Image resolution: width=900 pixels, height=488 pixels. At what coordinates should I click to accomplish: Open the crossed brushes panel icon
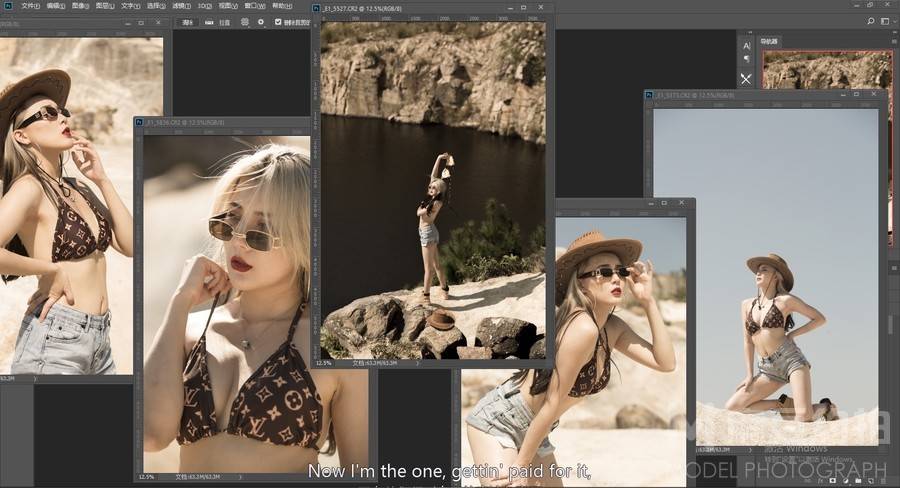pyautogui.click(x=746, y=79)
